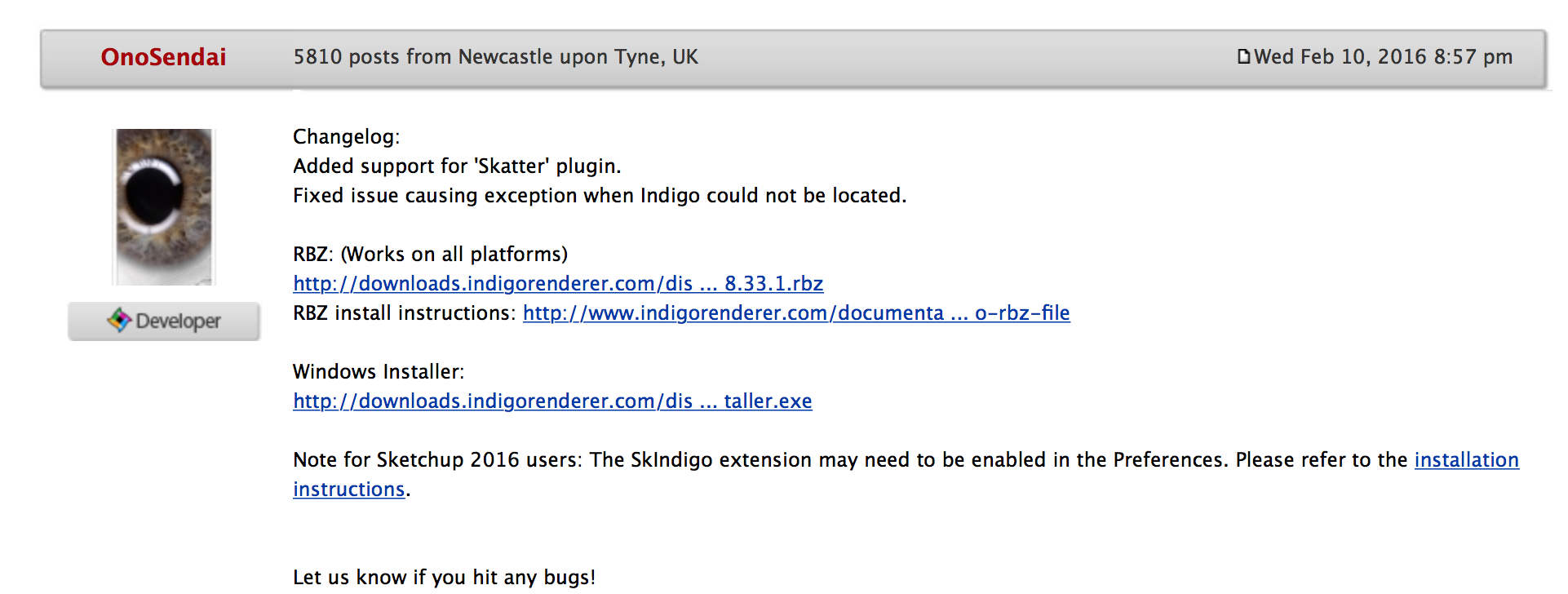Open the RBZ install instructions documentation link
Image resolution: width=1568 pixels, height=594 pixels.
[x=796, y=313]
